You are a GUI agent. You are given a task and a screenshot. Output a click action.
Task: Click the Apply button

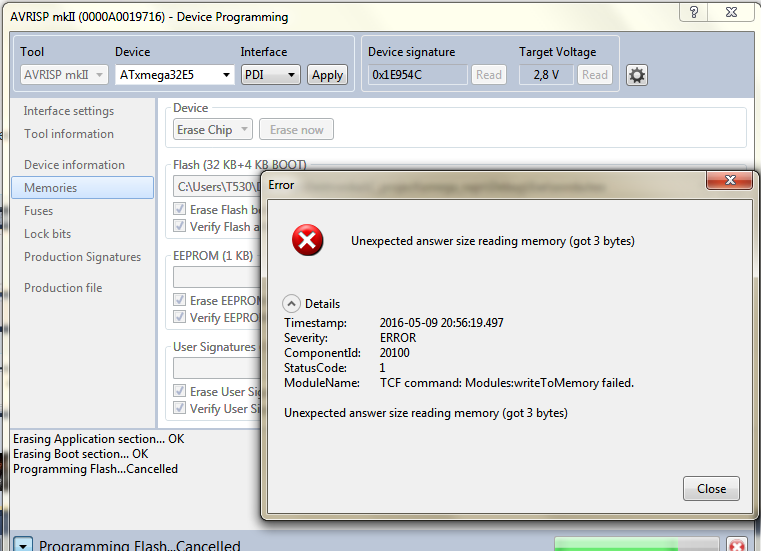coord(327,75)
